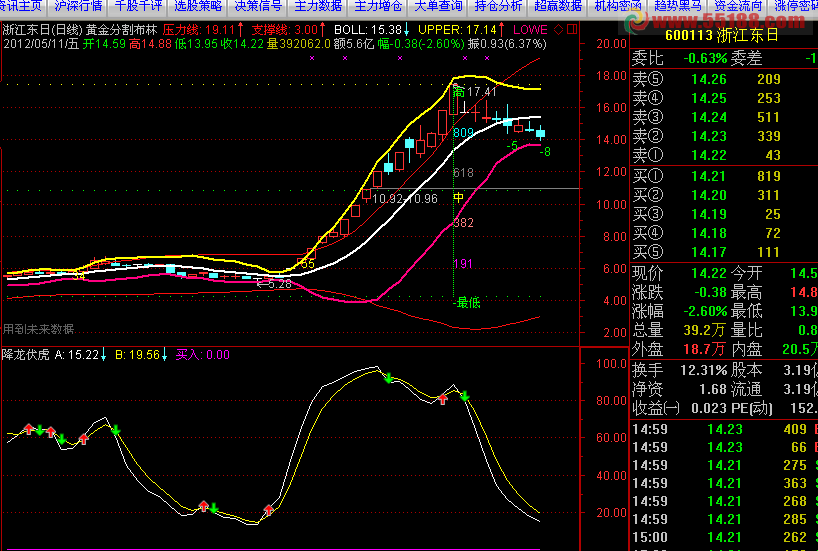Click the red buy arrow near 80 level
818x551 pixels.
pos(442,399)
